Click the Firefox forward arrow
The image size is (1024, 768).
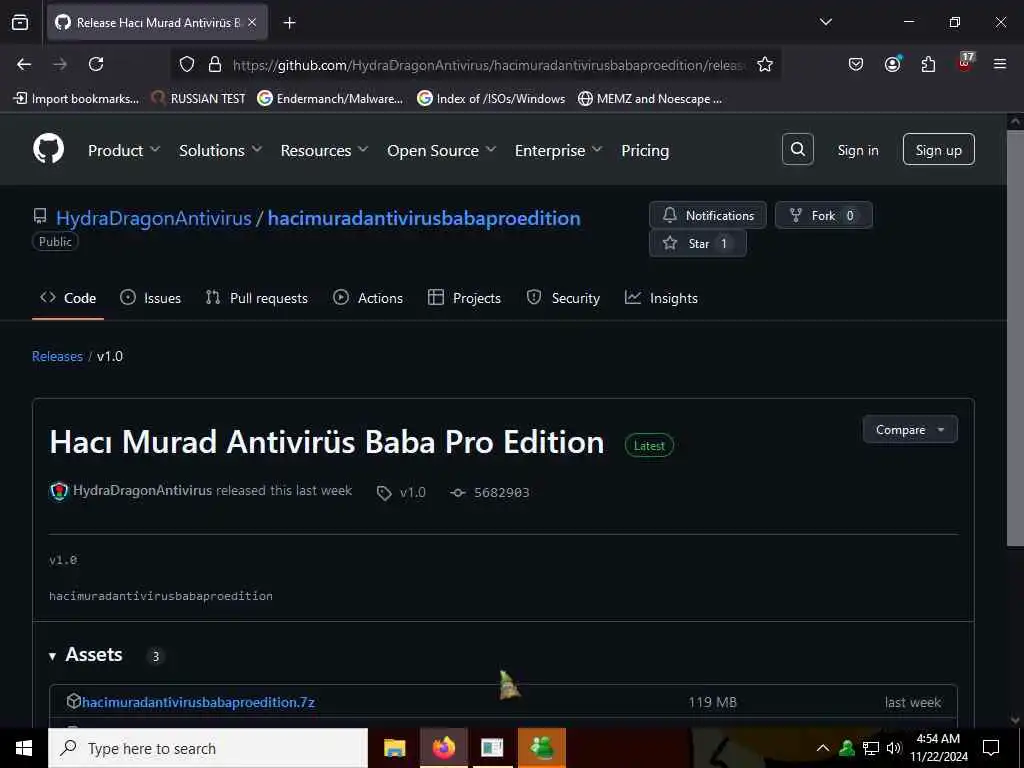(x=60, y=64)
